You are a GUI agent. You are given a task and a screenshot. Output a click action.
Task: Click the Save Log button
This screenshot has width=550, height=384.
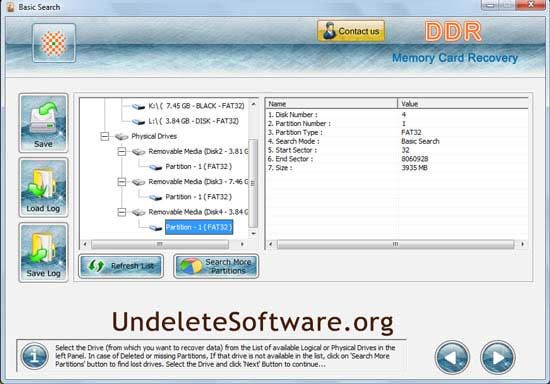43,252
